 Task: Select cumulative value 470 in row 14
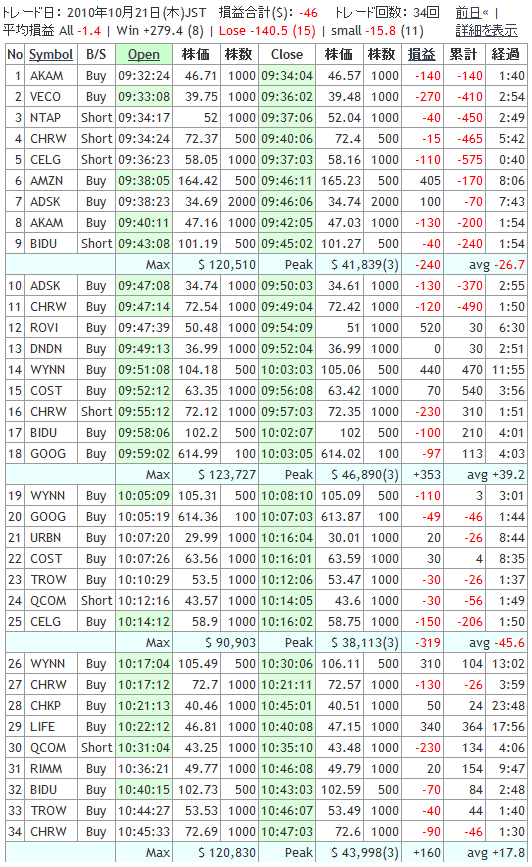click(x=472, y=370)
